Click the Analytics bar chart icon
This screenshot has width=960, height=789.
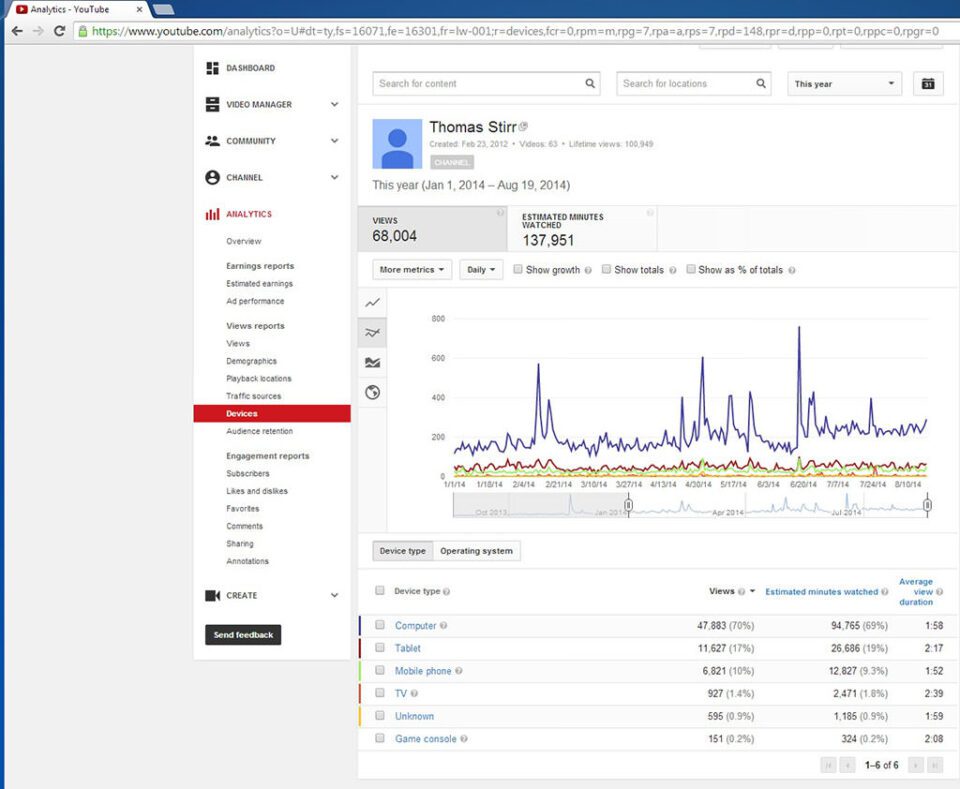click(212, 214)
